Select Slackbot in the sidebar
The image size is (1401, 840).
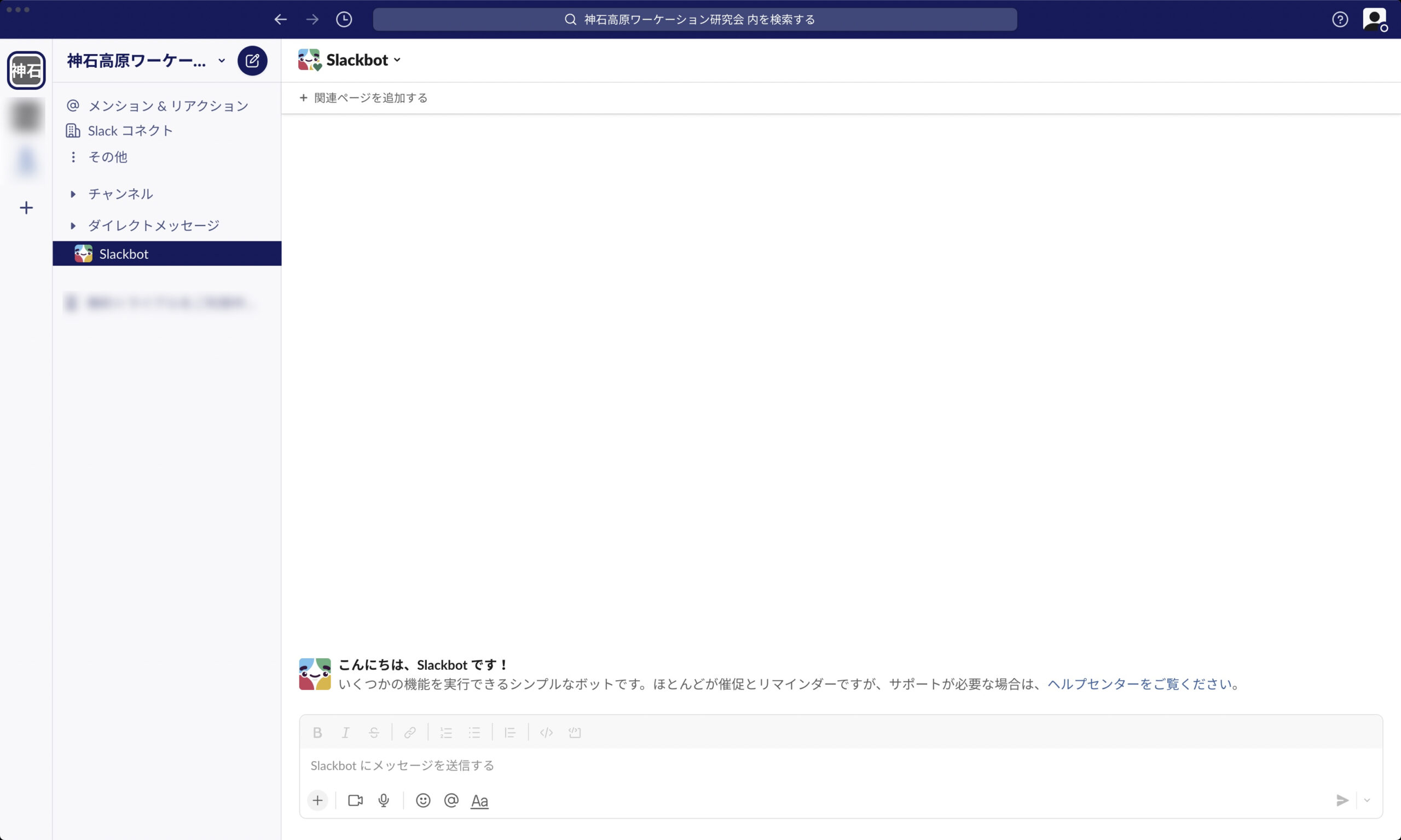(167, 253)
